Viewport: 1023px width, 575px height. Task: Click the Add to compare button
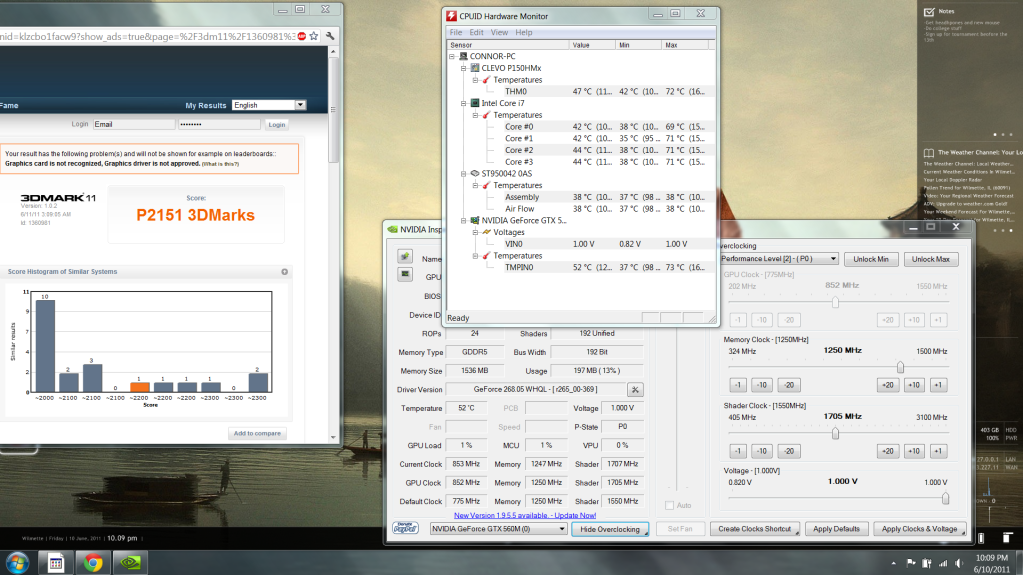pyautogui.click(x=257, y=433)
